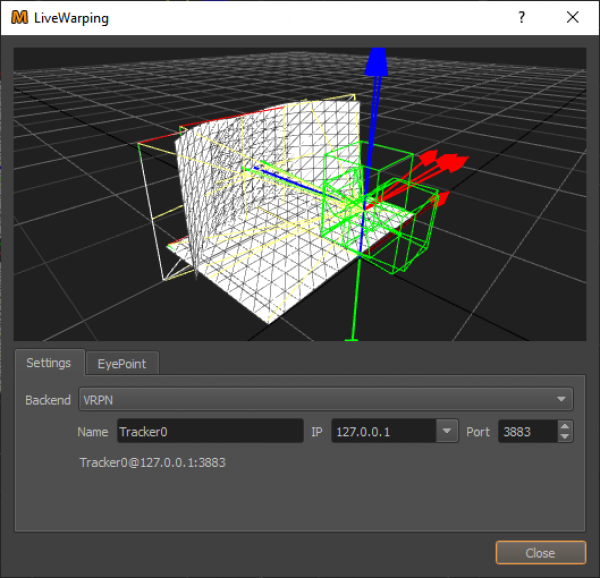
Task: Click the Tracker0@127.0.0.1:3883 address text
Action: pos(150,462)
